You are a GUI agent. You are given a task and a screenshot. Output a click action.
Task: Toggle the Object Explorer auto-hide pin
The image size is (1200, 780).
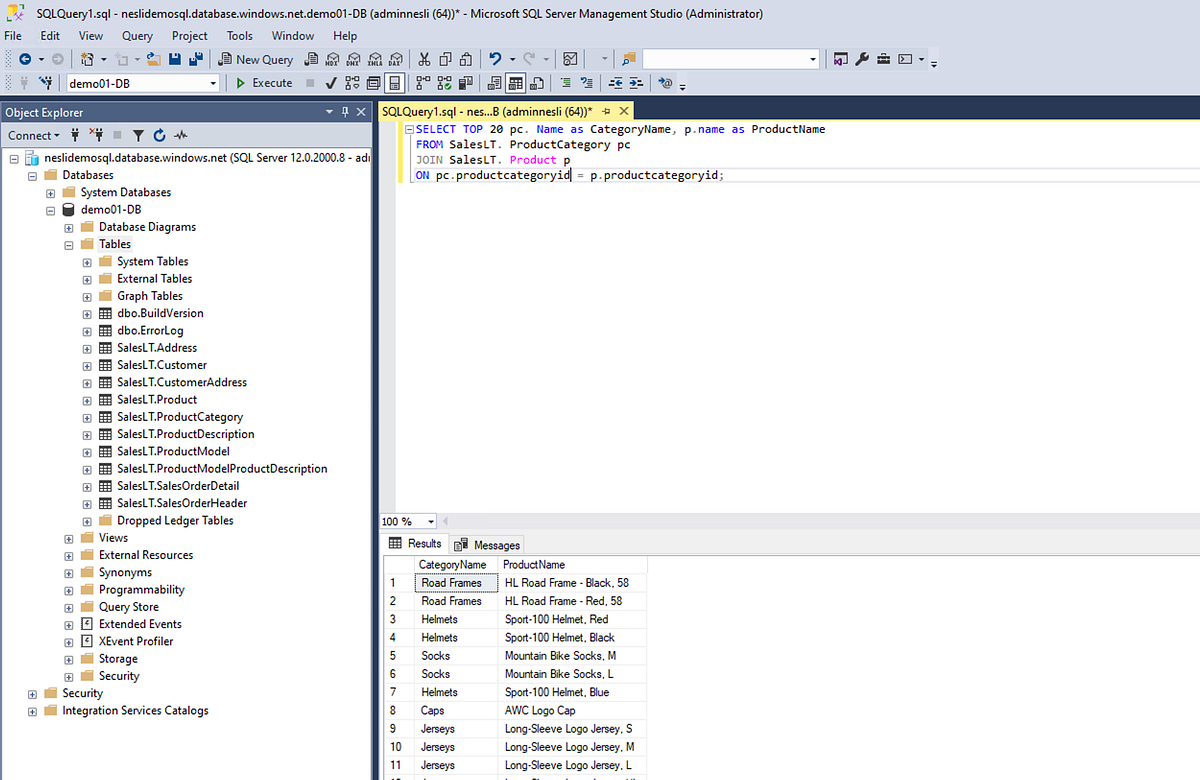coord(345,112)
